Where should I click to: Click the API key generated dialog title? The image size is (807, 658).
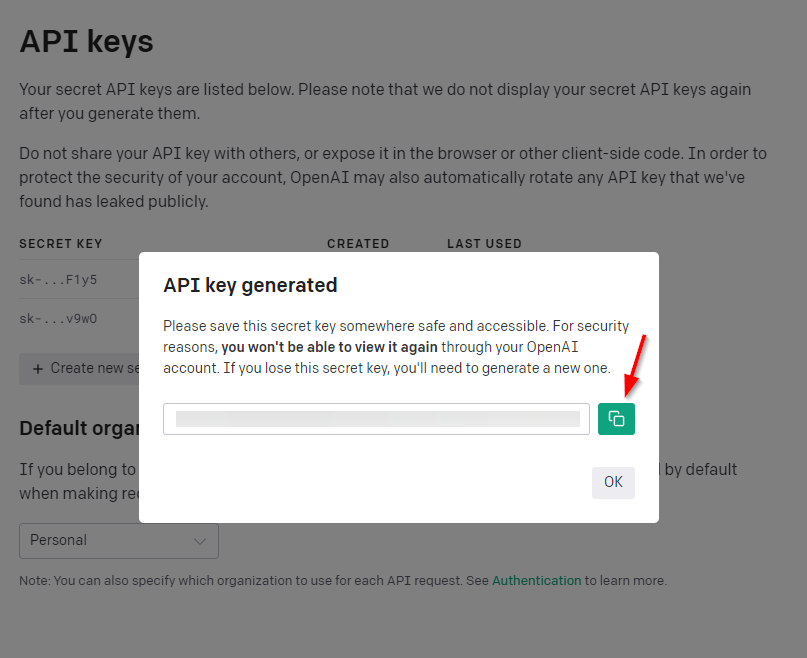250,285
